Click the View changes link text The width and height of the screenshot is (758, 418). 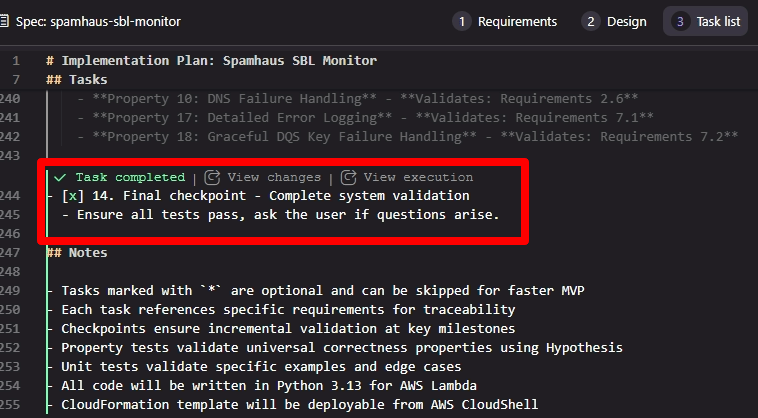[x=274, y=177]
